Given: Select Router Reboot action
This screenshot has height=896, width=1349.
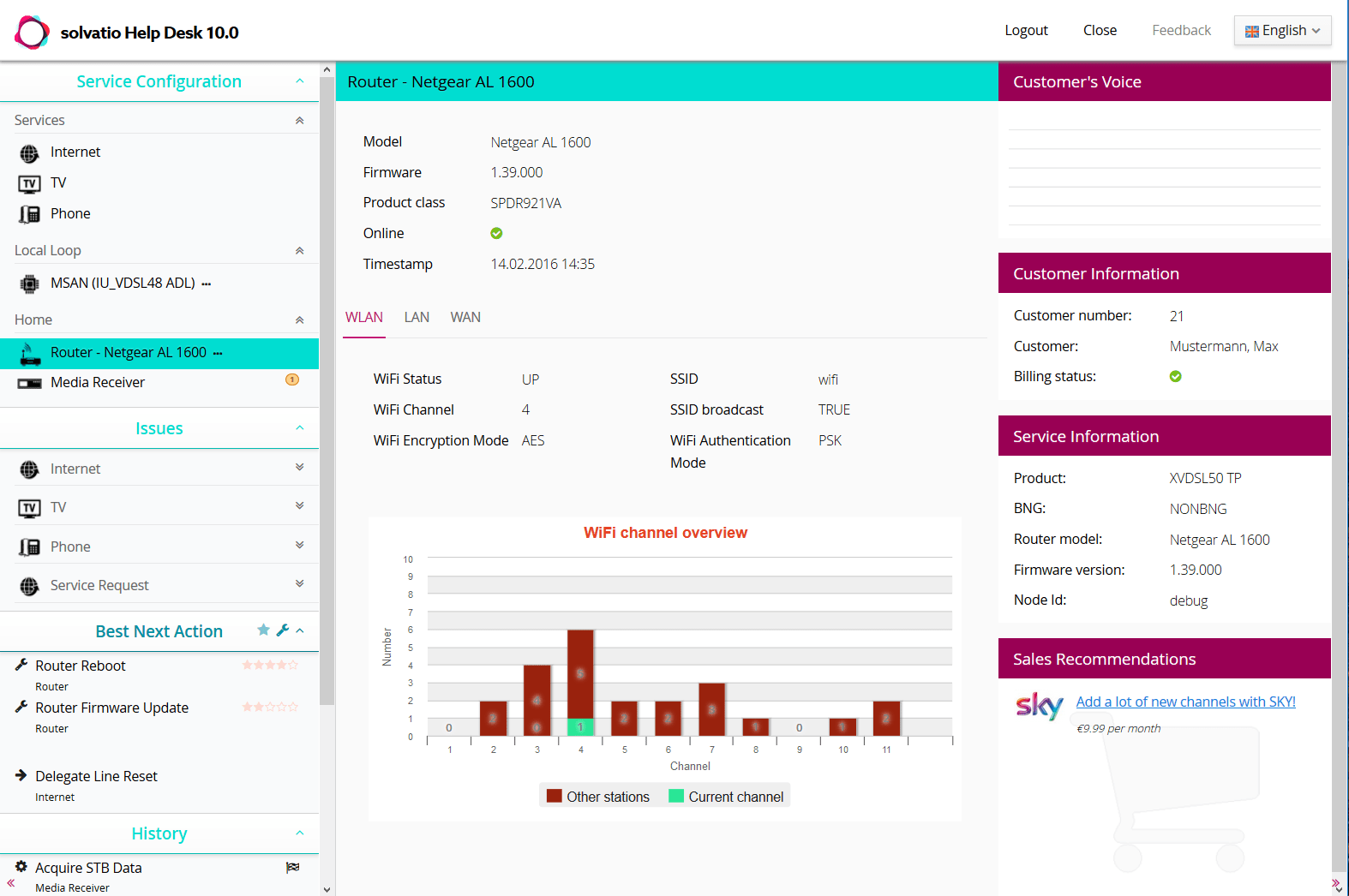Looking at the screenshot, I should [x=81, y=666].
